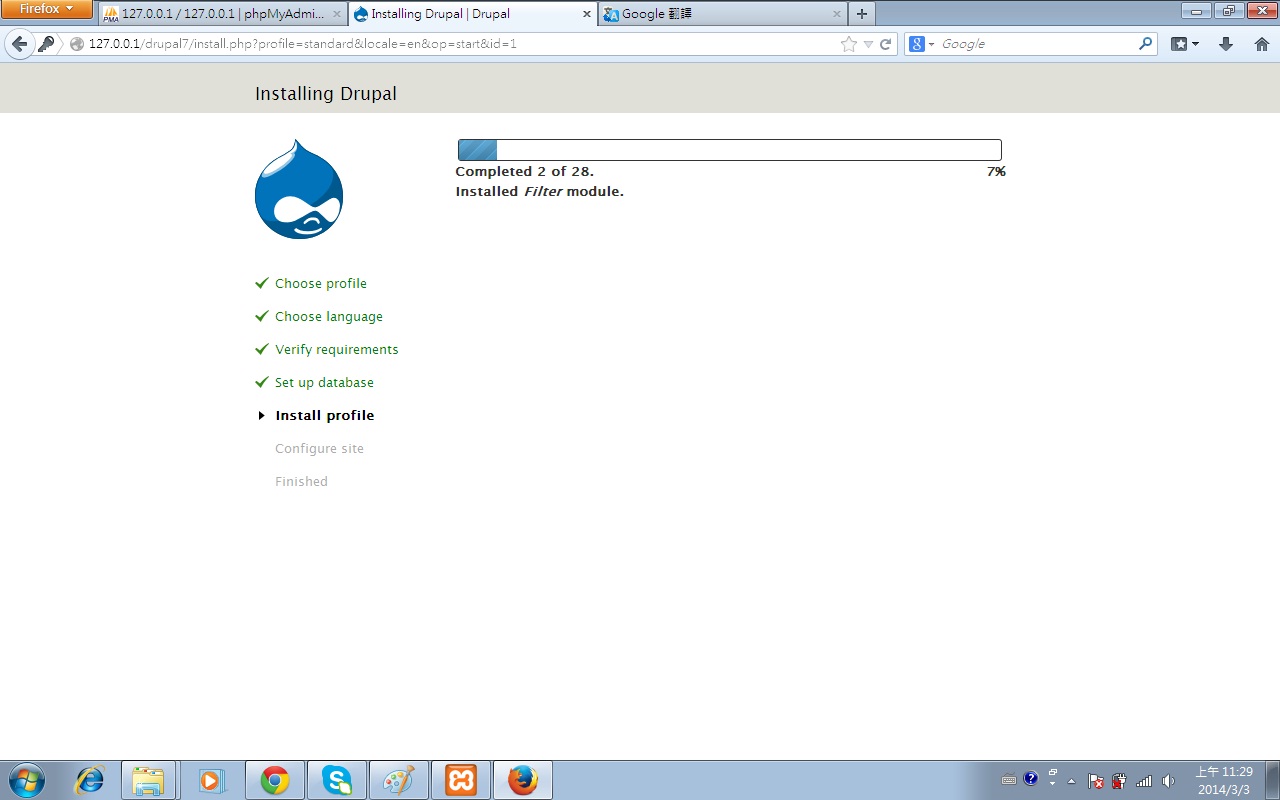This screenshot has width=1280, height=800.
Task: Bookmark this page with the star icon
Action: (x=849, y=44)
